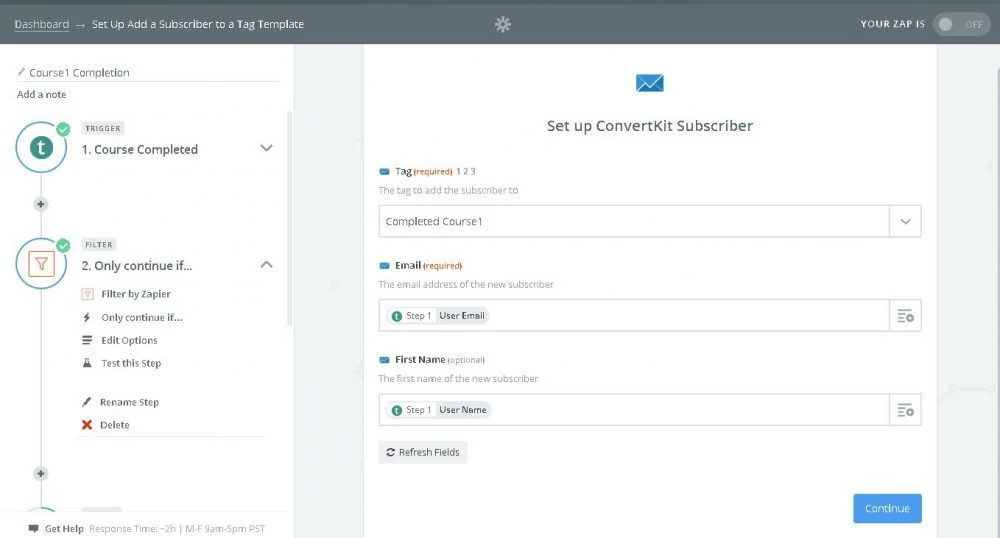
Task: Click the ConvertKit envelope icon at top
Action: [x=649, y=83]
